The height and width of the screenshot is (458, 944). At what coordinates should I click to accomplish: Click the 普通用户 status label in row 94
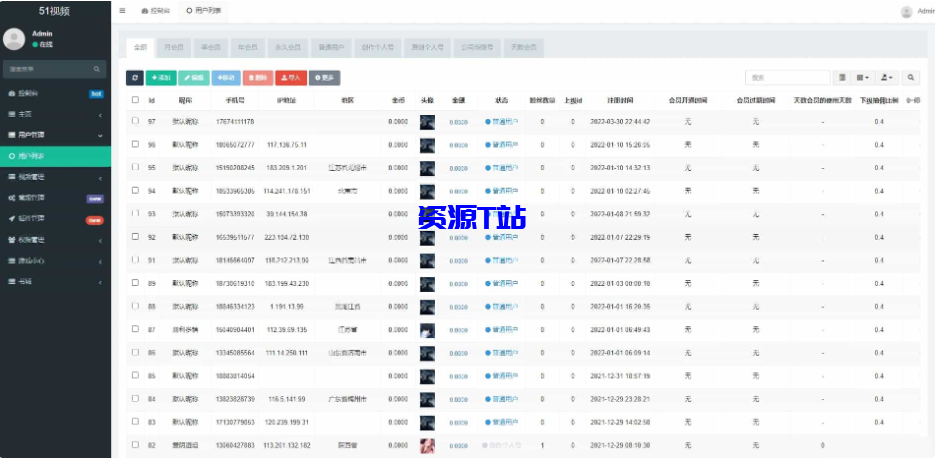506,191
